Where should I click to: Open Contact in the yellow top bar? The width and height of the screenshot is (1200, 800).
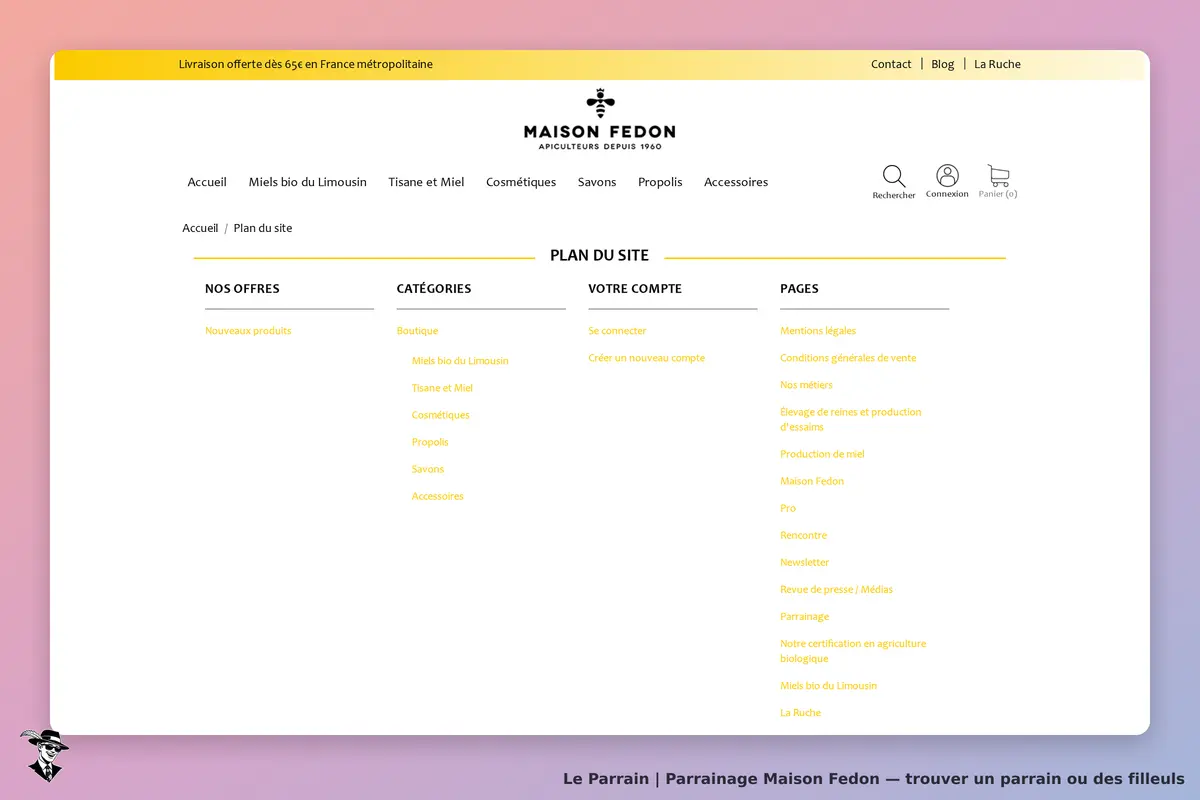point(891,64)
